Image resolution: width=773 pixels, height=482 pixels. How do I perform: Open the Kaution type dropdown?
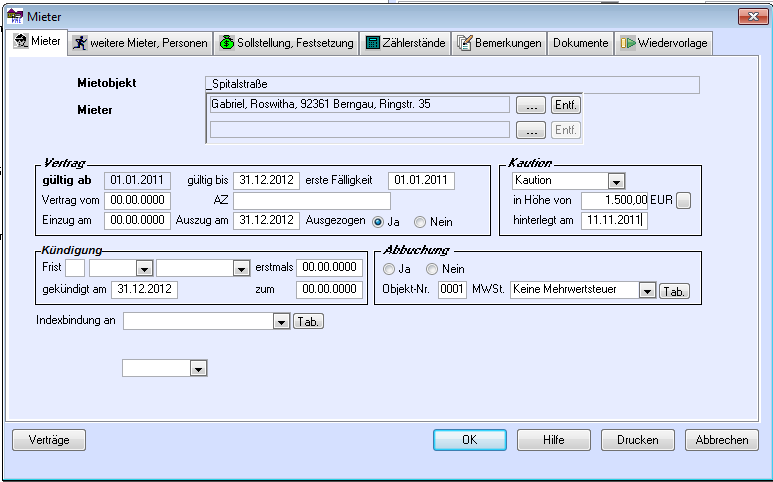pyautogui.click(x=616, y=181)
